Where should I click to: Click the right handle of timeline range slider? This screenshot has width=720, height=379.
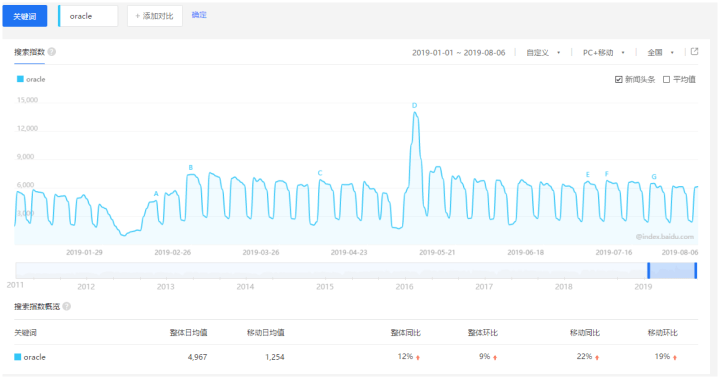pyautogui.click(x=696, y=270)
